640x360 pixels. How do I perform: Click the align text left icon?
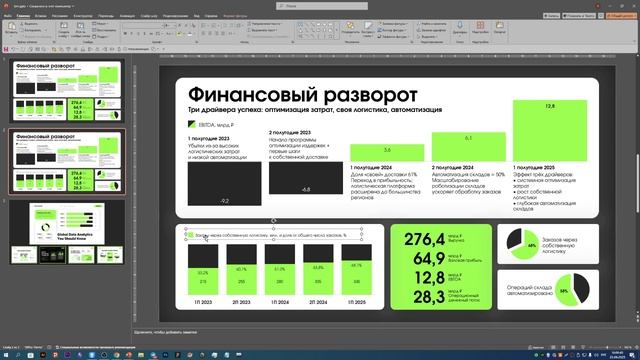(204, 33)
